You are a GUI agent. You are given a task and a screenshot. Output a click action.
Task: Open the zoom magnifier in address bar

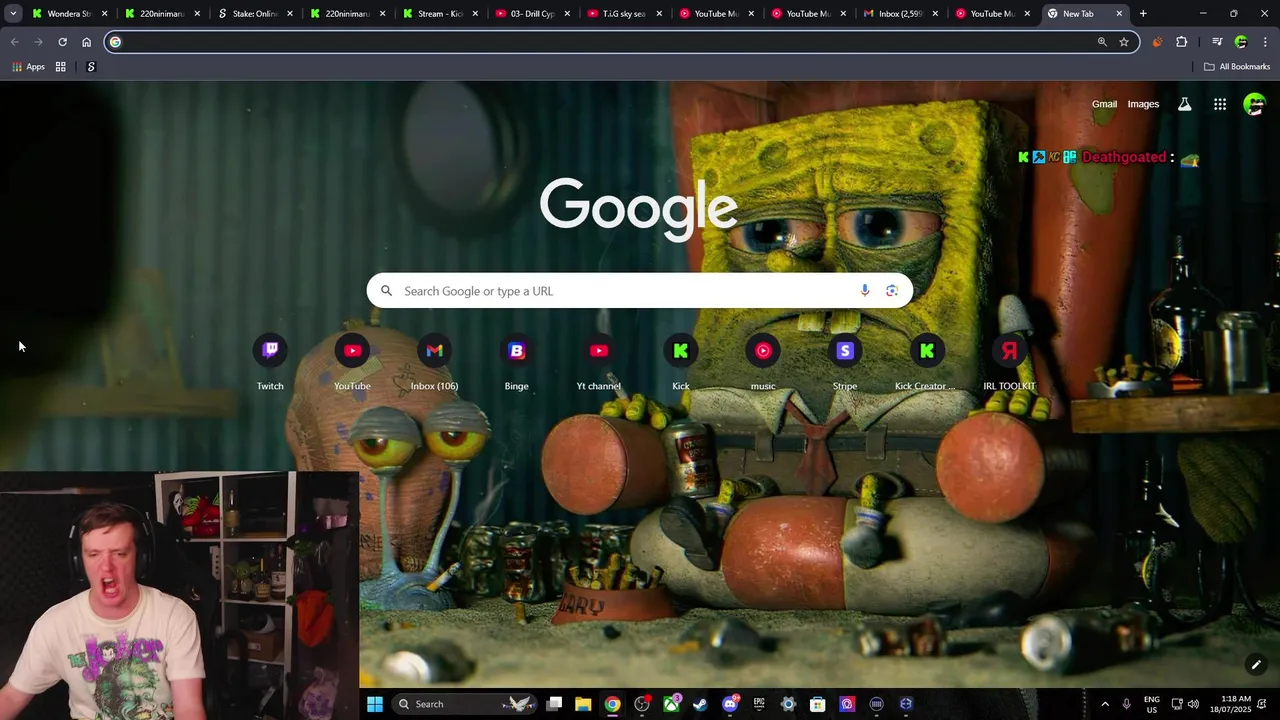(1102, 42)
